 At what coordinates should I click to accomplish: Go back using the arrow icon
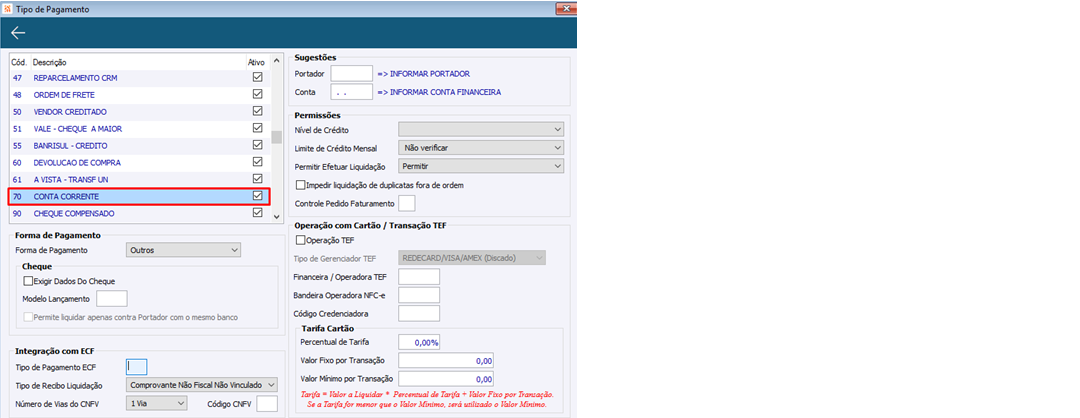pos(18,33)
